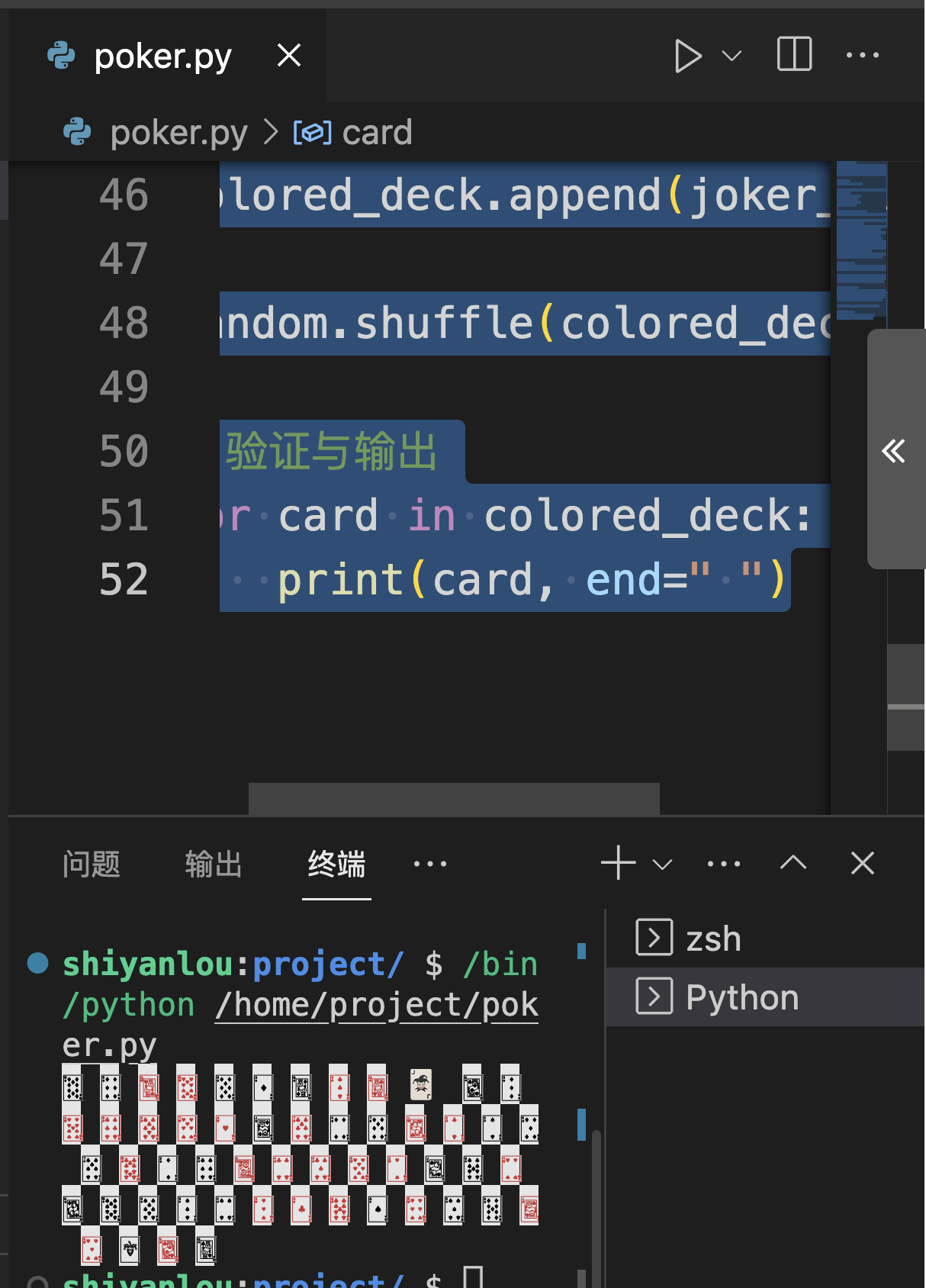
Task: Click line number 49 in the gutter
Action: 124,388
